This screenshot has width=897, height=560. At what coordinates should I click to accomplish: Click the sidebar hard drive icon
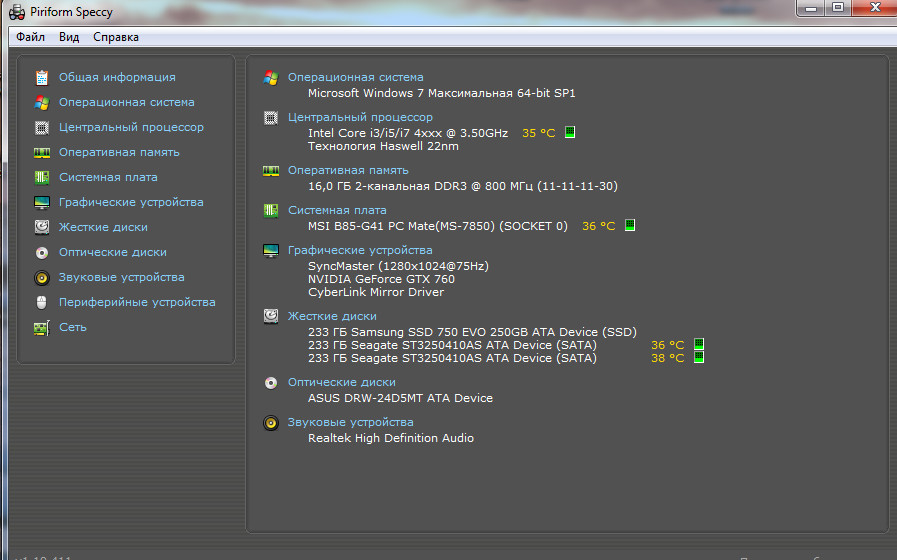(42, 227)
